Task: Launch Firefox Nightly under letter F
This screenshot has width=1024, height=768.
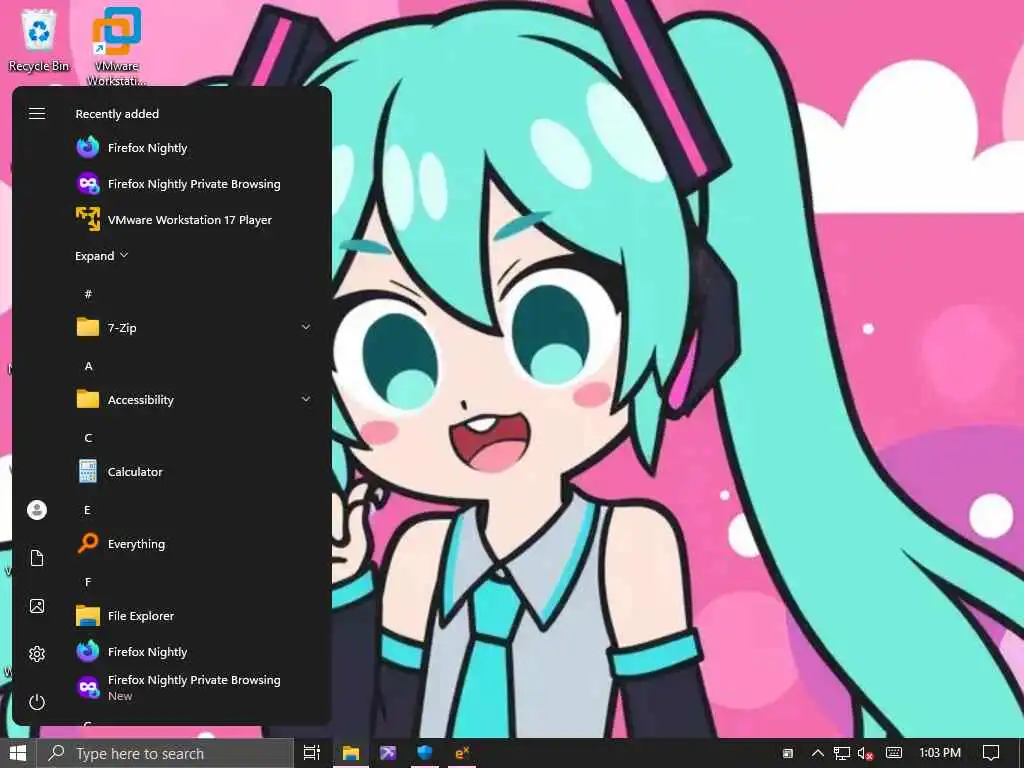Action: click(x=193, y=651)
